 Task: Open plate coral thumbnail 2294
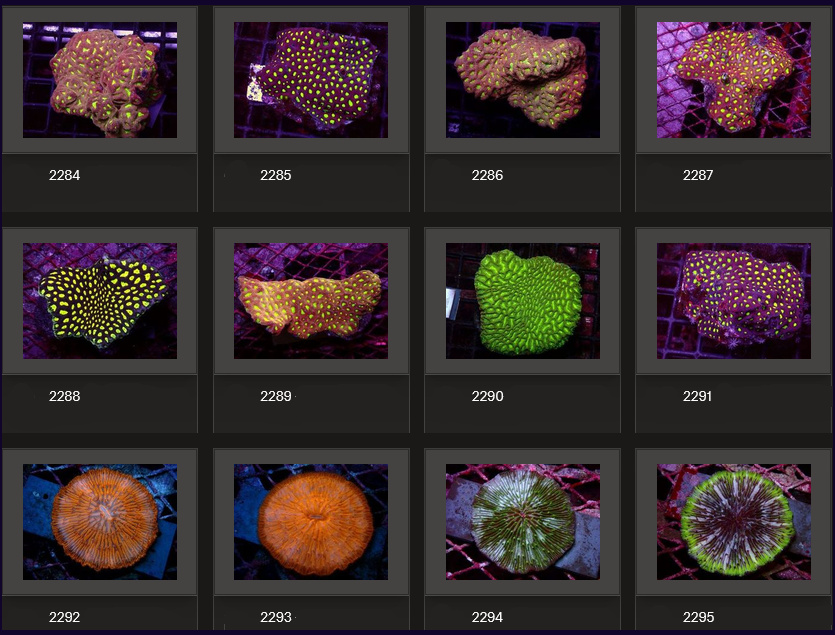click(522, 522)
